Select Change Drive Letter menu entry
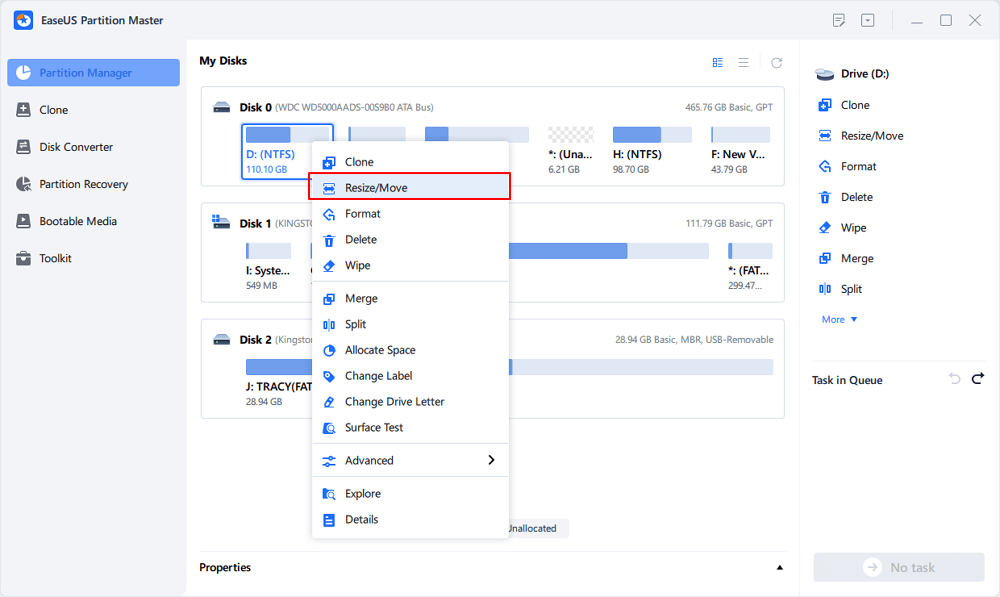Screen dimensions: 1000x597 tap(394, 401)
